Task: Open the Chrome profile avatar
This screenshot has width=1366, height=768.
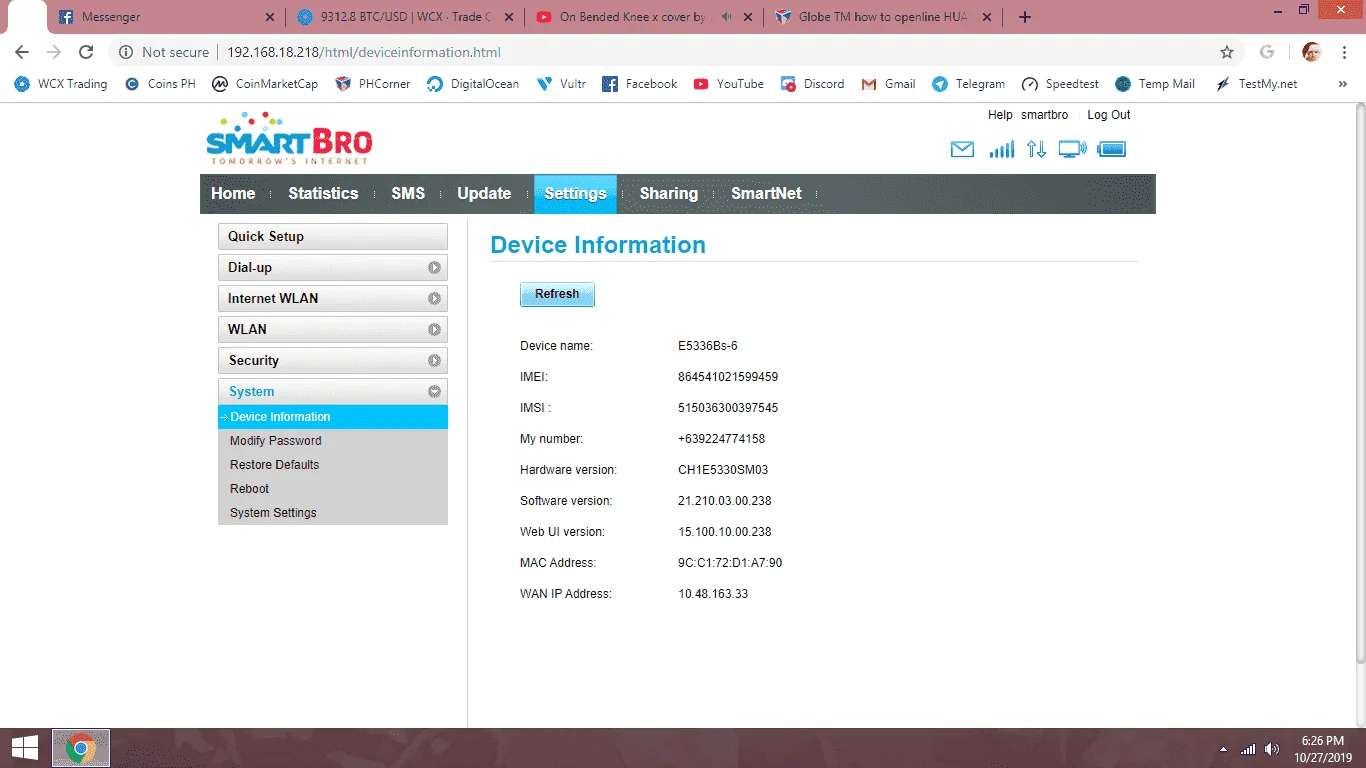Action: tap(1312, 52)
